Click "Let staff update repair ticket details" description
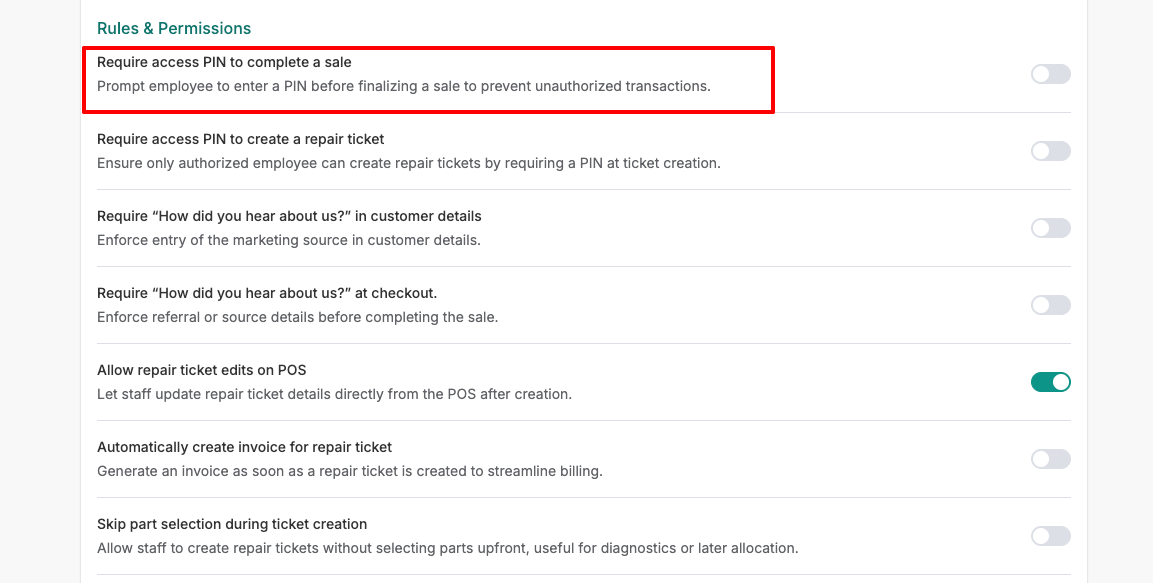 [334, 394]
